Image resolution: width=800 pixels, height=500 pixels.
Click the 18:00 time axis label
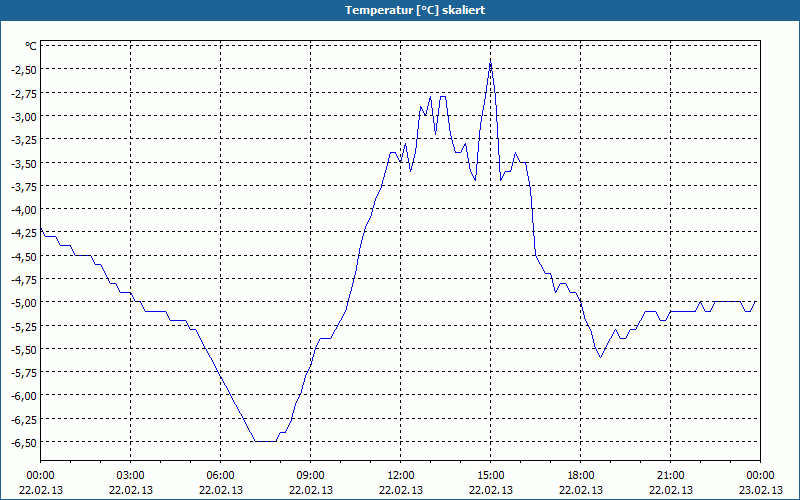(x=581, y=476)
